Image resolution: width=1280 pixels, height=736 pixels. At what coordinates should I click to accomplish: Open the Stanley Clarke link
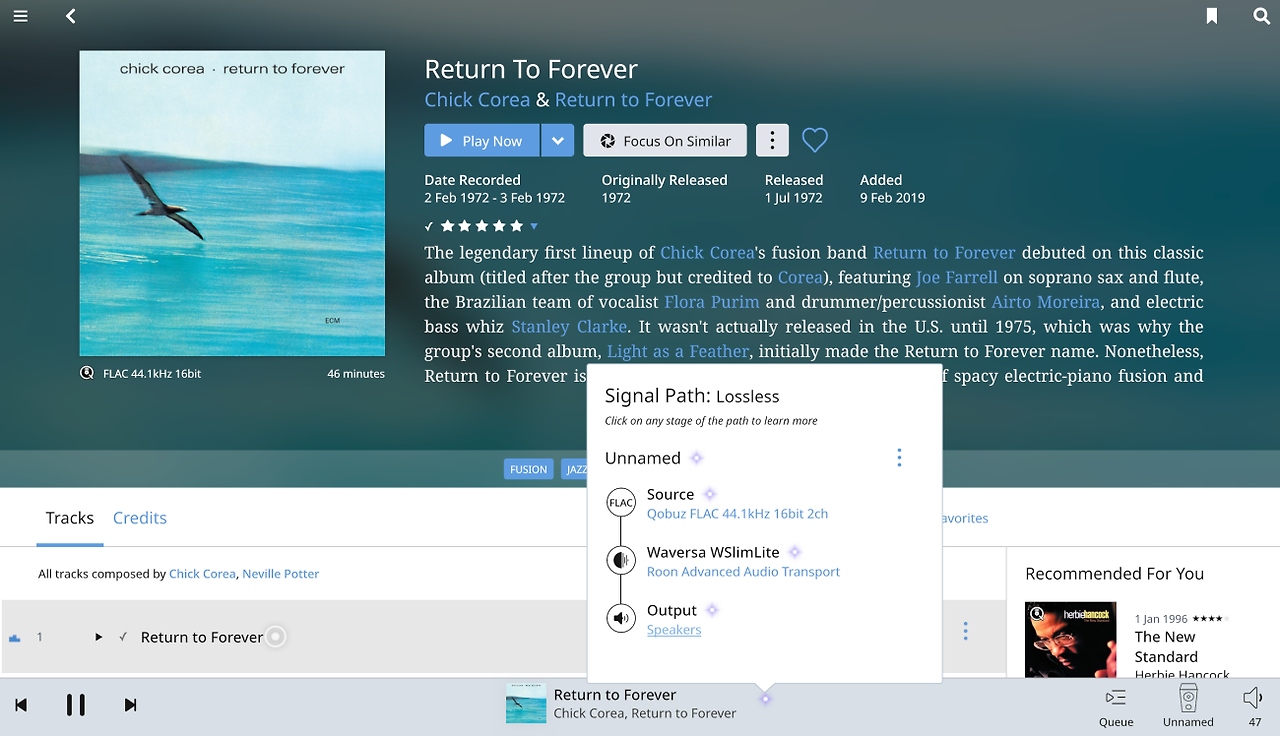click(569, 327)
